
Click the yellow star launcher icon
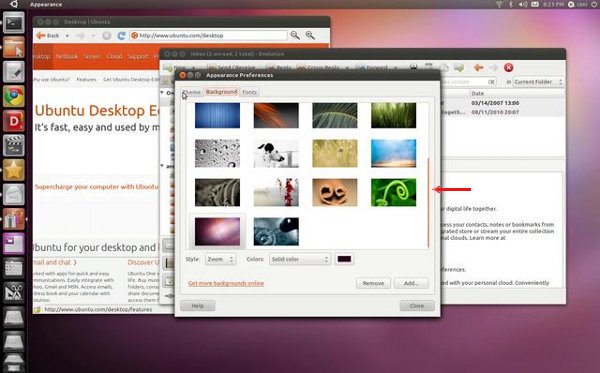point(14,169)
